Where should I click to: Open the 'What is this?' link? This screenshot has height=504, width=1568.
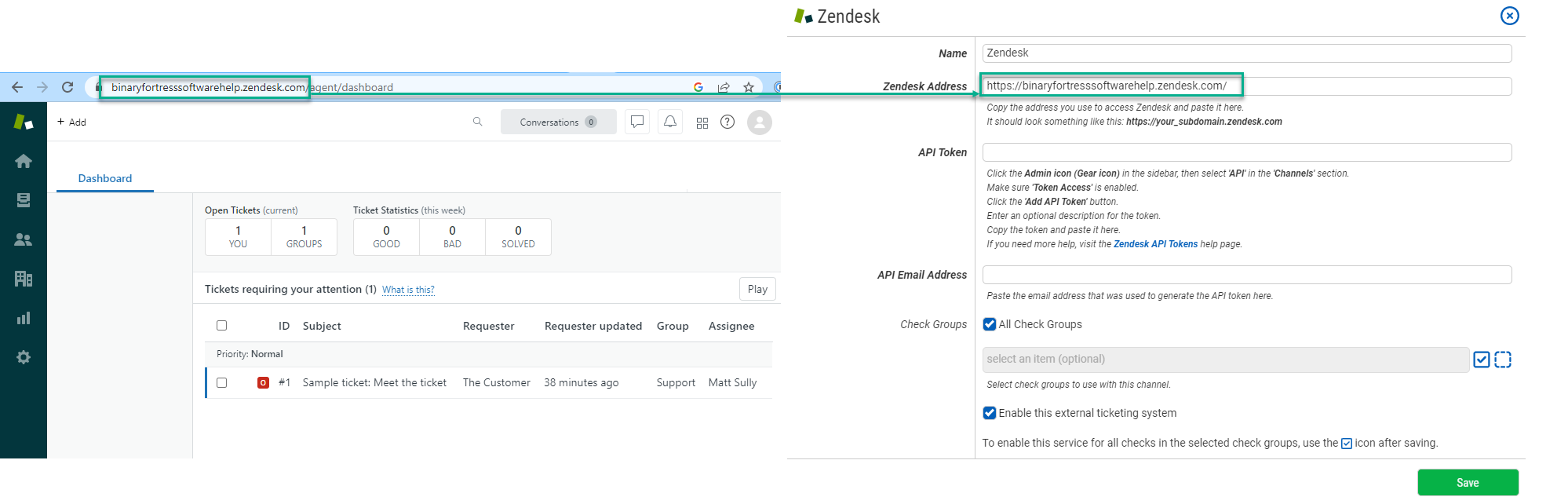(x=408, y=290)
